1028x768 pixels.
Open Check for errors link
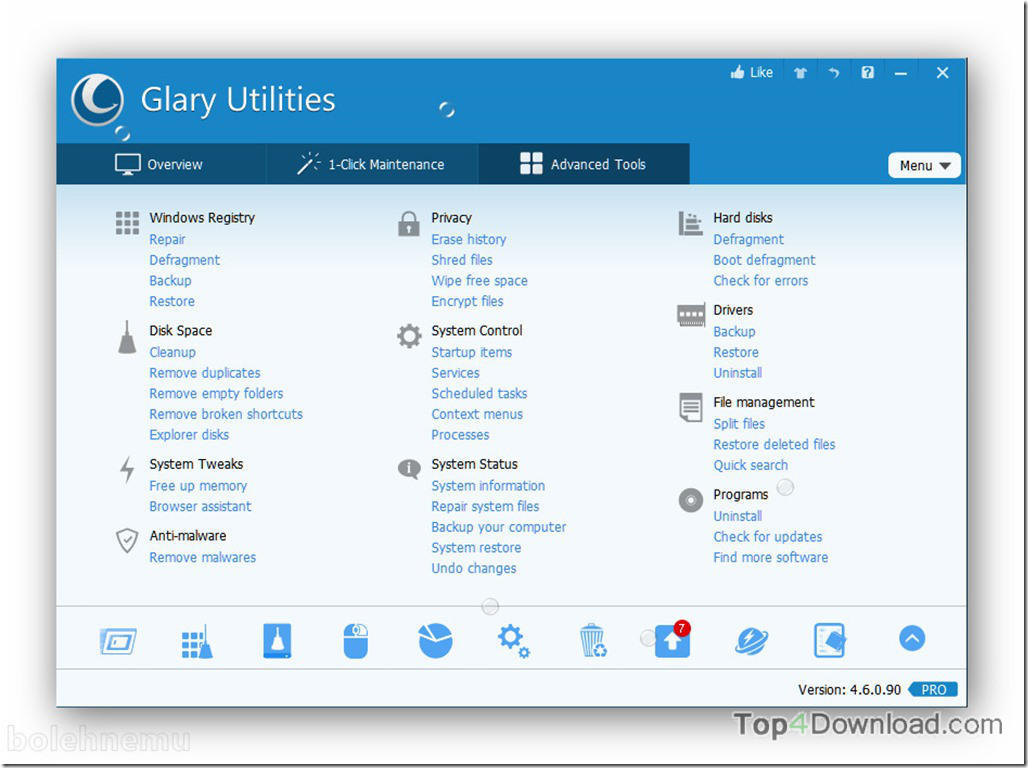coord(761,281)
